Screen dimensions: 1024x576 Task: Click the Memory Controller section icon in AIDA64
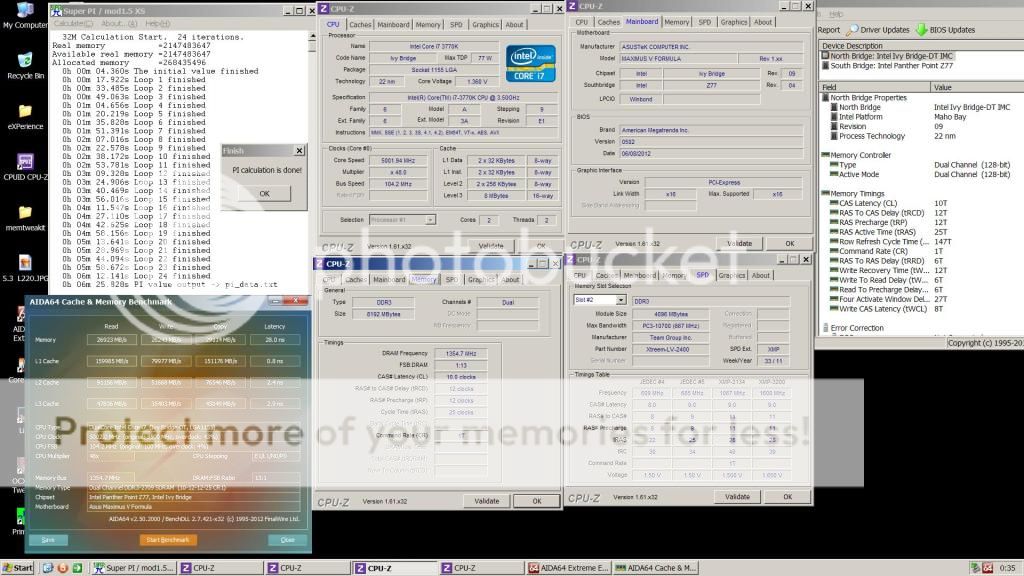tap(825, 155)
